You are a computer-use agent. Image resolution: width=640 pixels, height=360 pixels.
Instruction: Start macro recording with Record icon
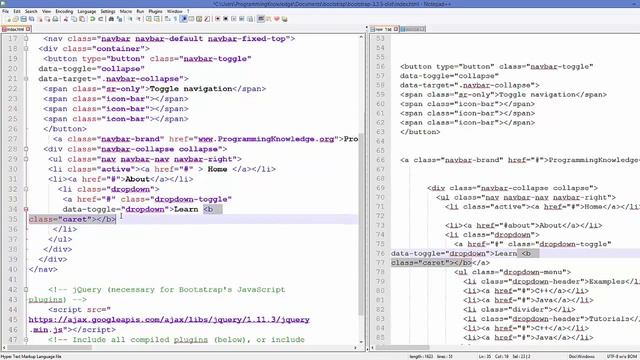(x=217, y=19)
